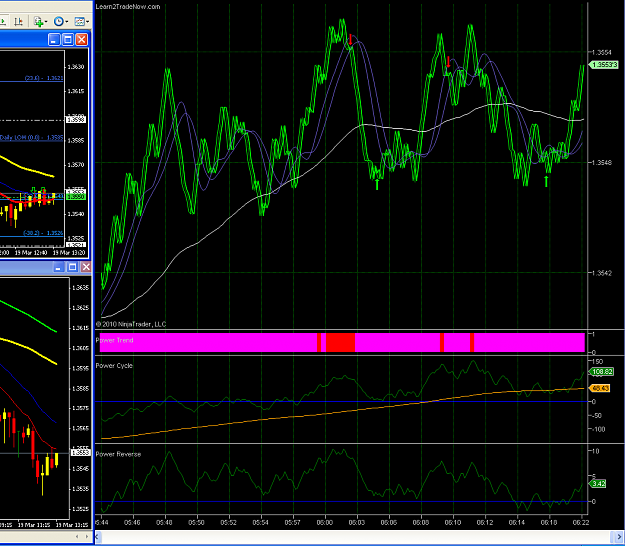Click the Power Reverse indicator label
The height and width of the screenshot is (546, 625).
point(118,454)
